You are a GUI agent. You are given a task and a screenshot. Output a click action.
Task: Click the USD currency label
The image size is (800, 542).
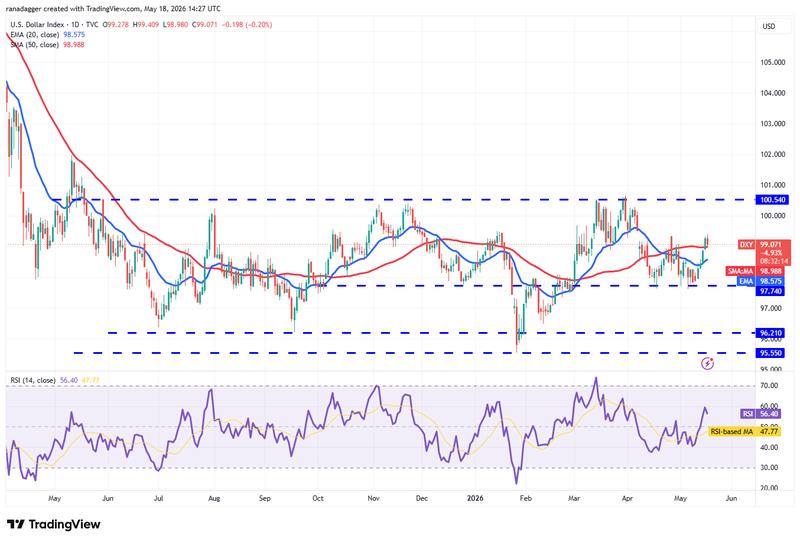coord(769,27)
